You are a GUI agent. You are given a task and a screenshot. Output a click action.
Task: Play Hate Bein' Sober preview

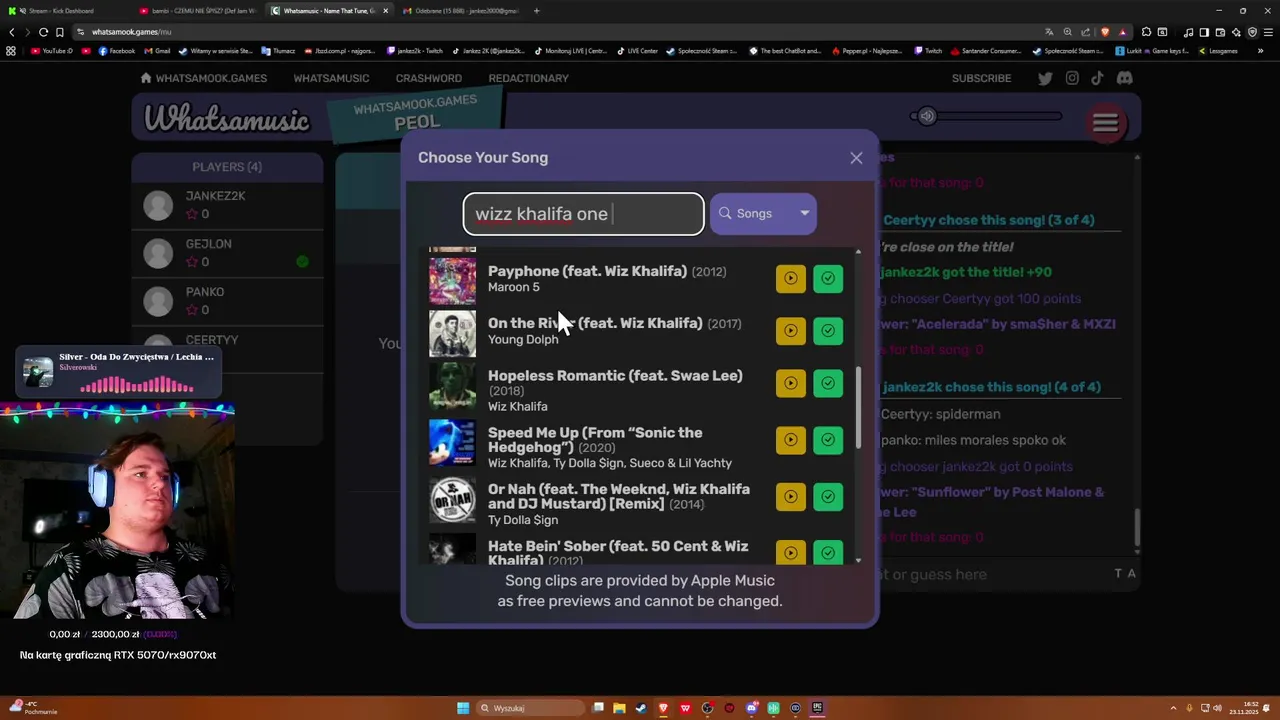click(x=790, y=552)
